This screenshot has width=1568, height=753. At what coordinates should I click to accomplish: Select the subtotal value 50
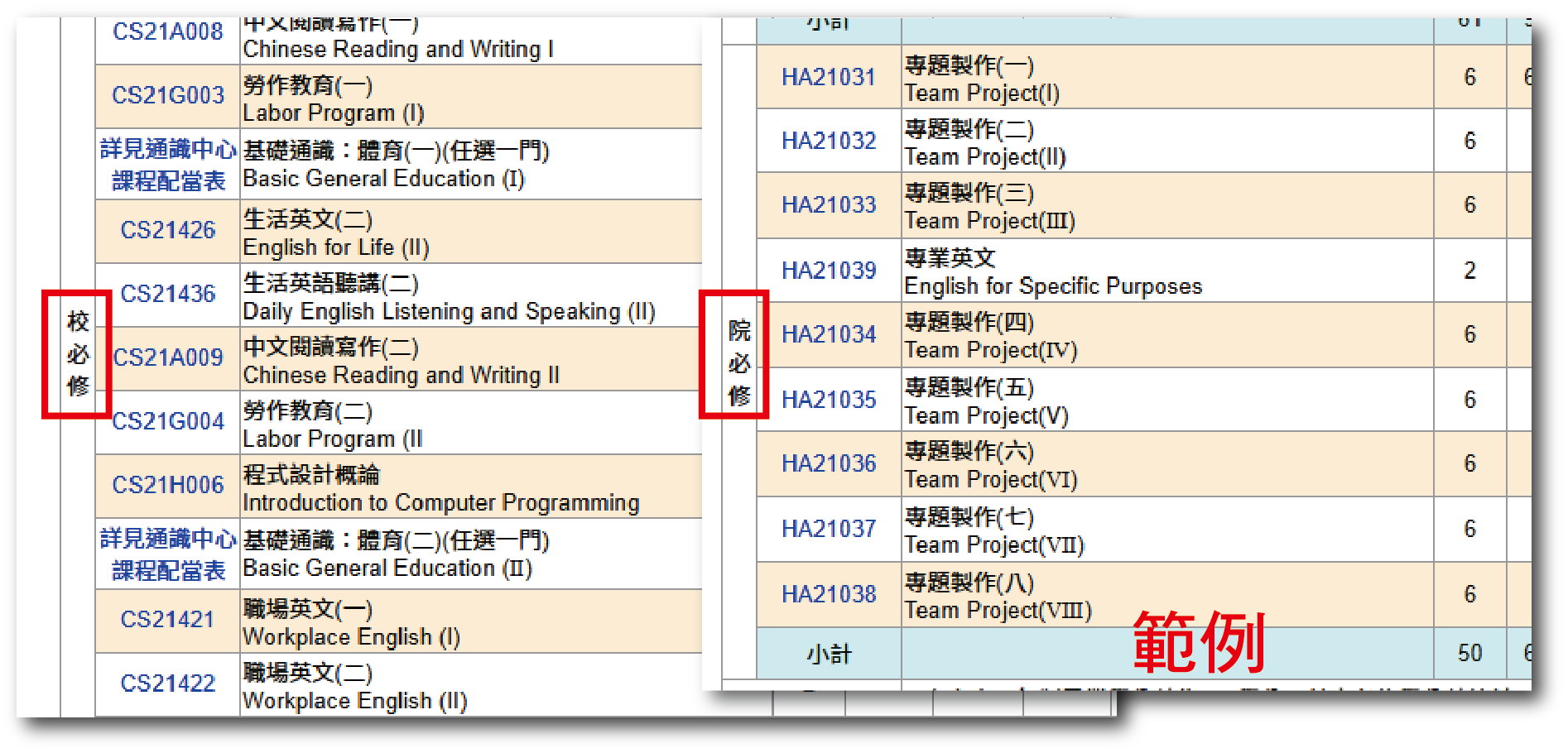1469,653
